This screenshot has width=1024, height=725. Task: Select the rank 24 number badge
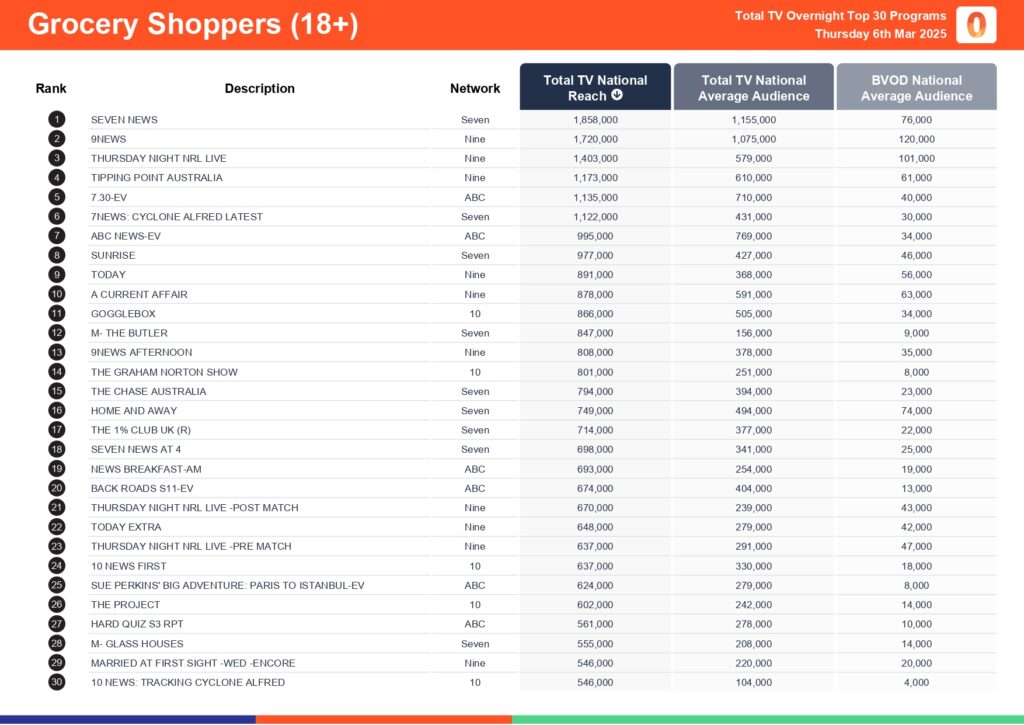click(x=56, y=566)
